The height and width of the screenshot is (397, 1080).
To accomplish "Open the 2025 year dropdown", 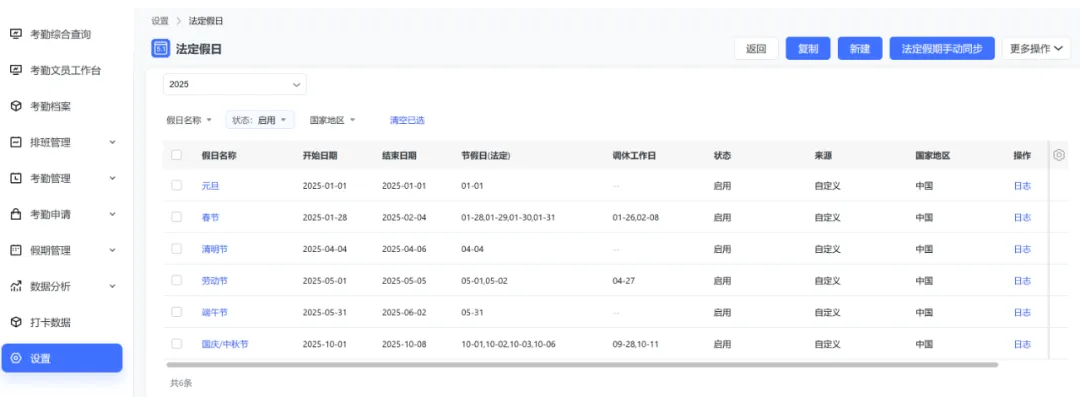I will click(235, 84).
